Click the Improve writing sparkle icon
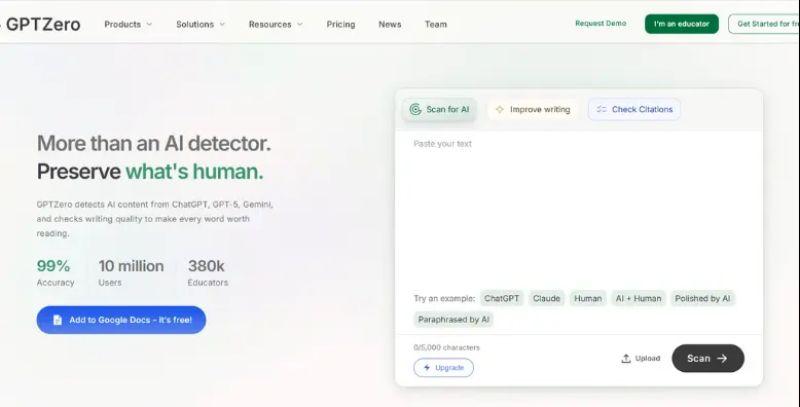This screenshot has width=800, height=407. pos(499,109)
